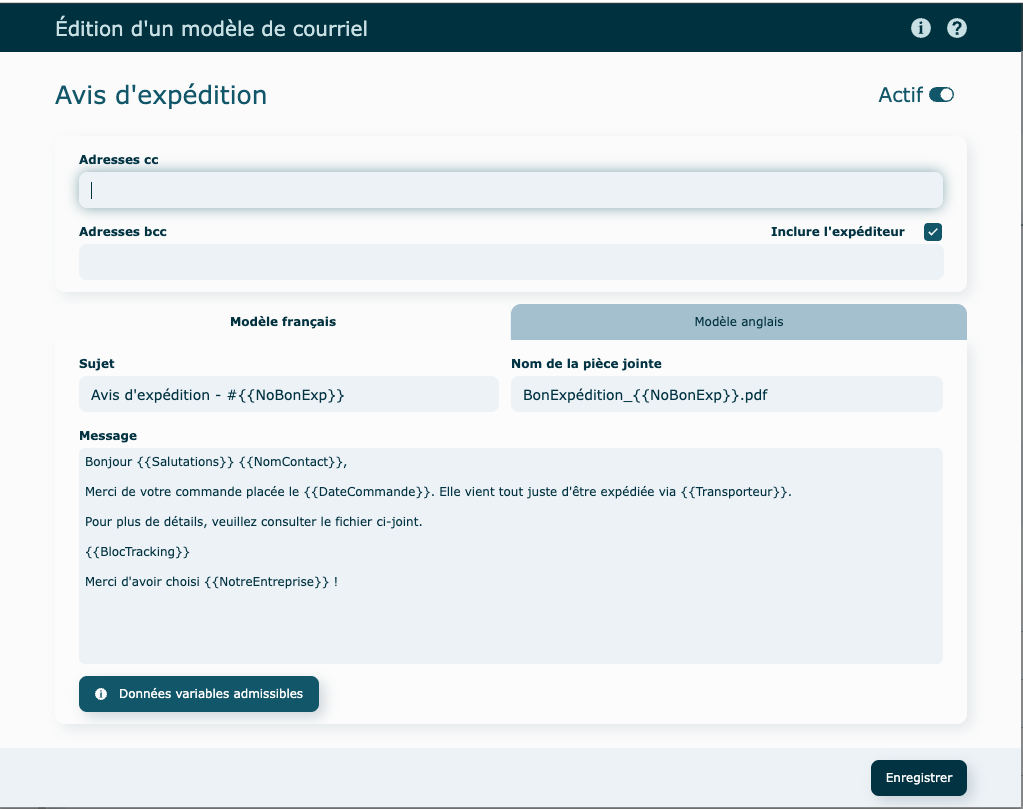Click into the Adresses bcc field
This screenshot has height=809, width=1023.
(510, 262)
